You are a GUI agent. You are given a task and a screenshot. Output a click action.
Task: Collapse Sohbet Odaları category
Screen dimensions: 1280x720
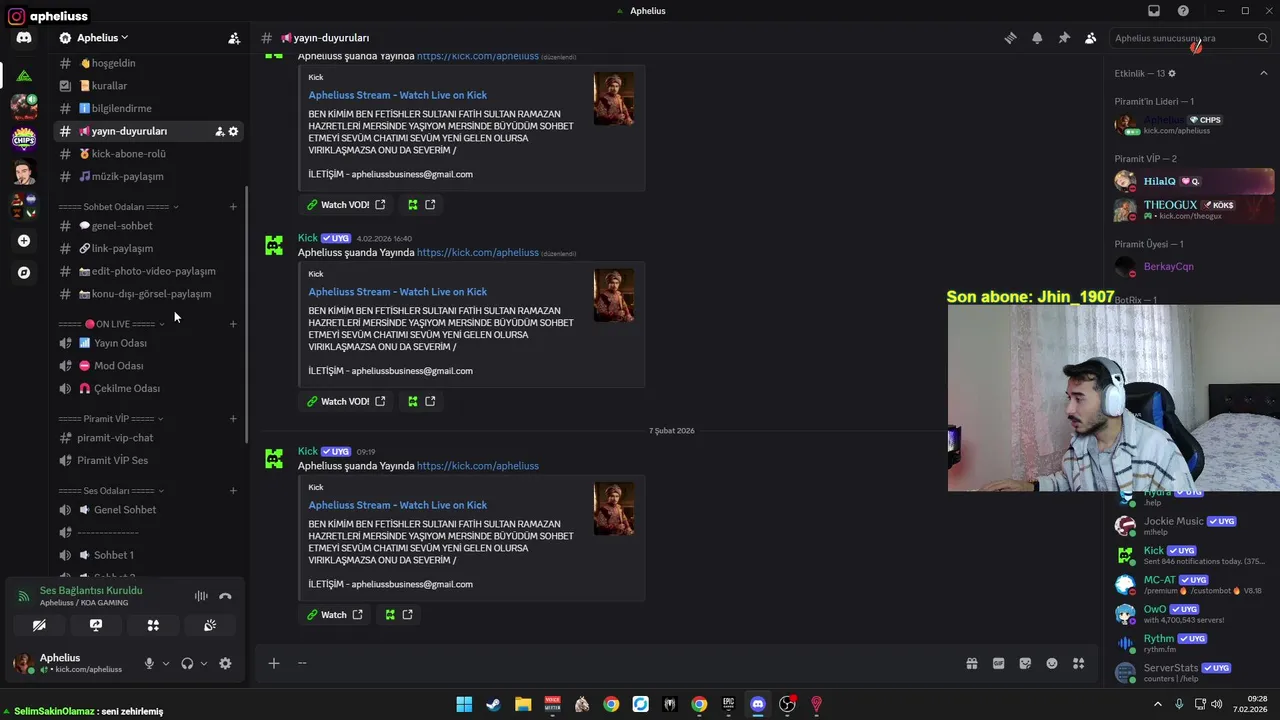coord(119,207)
